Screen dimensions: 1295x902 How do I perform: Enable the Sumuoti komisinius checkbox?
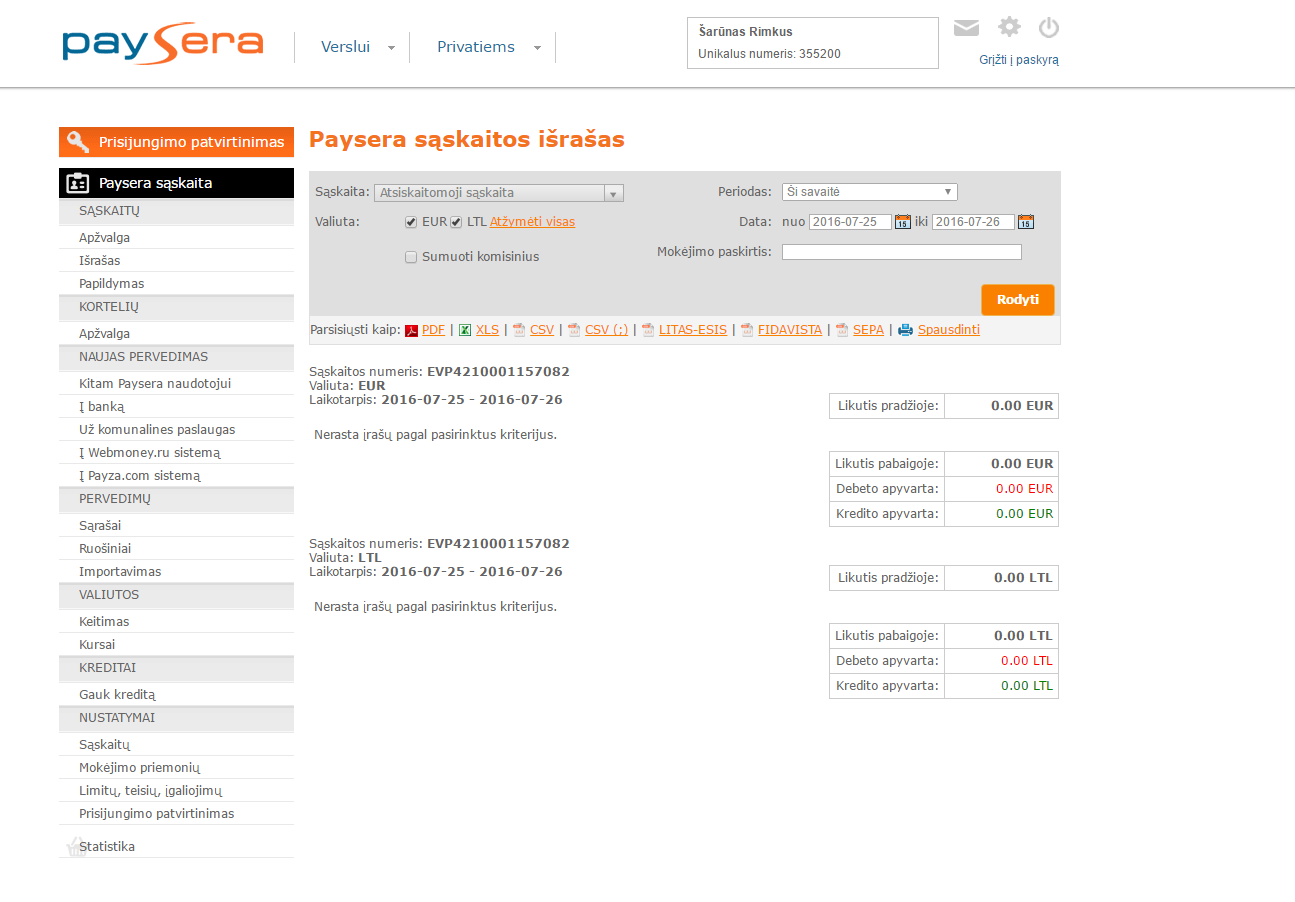point(411,257)
